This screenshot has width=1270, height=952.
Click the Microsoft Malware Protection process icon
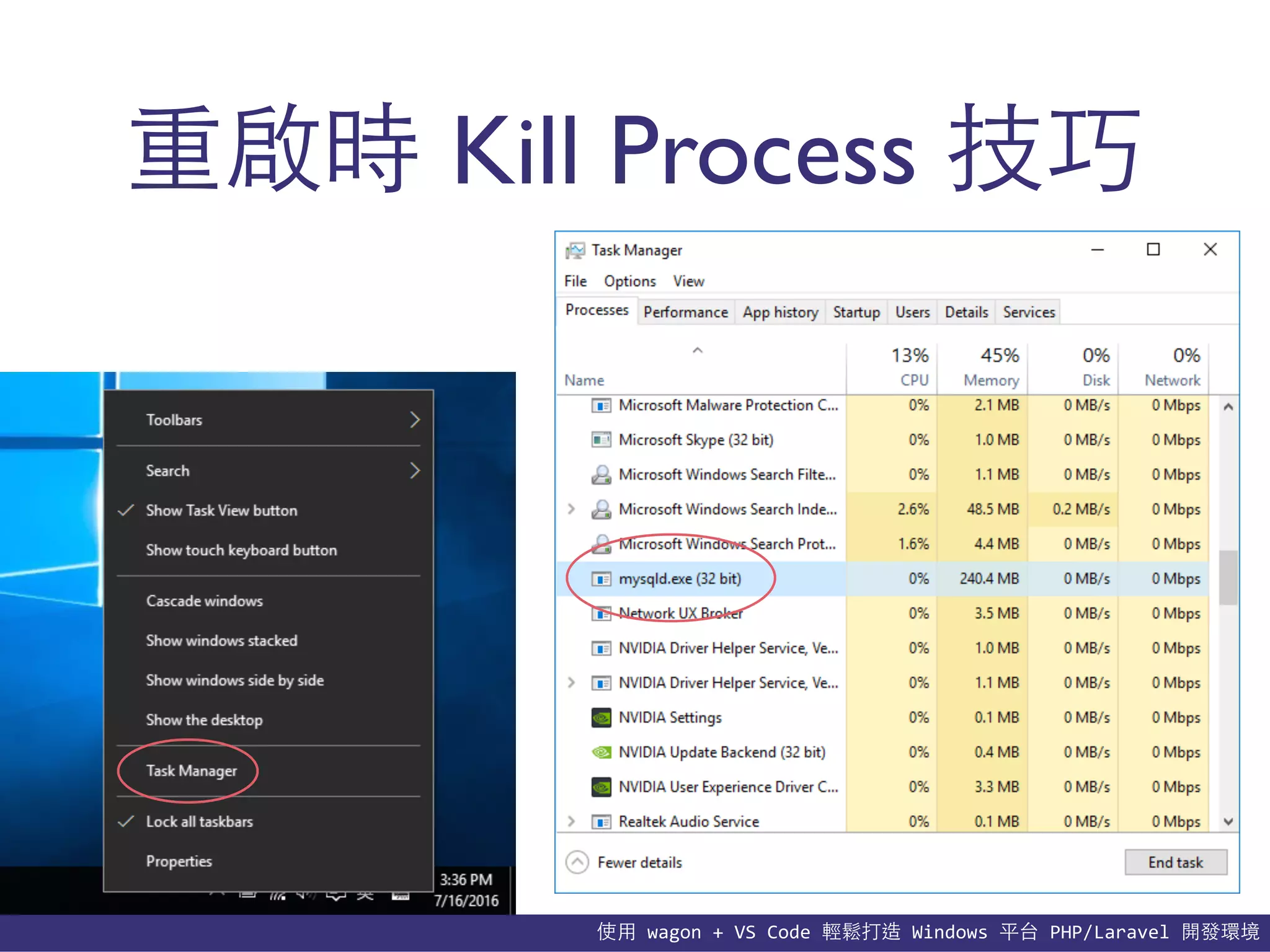click(x=601, y=405)
